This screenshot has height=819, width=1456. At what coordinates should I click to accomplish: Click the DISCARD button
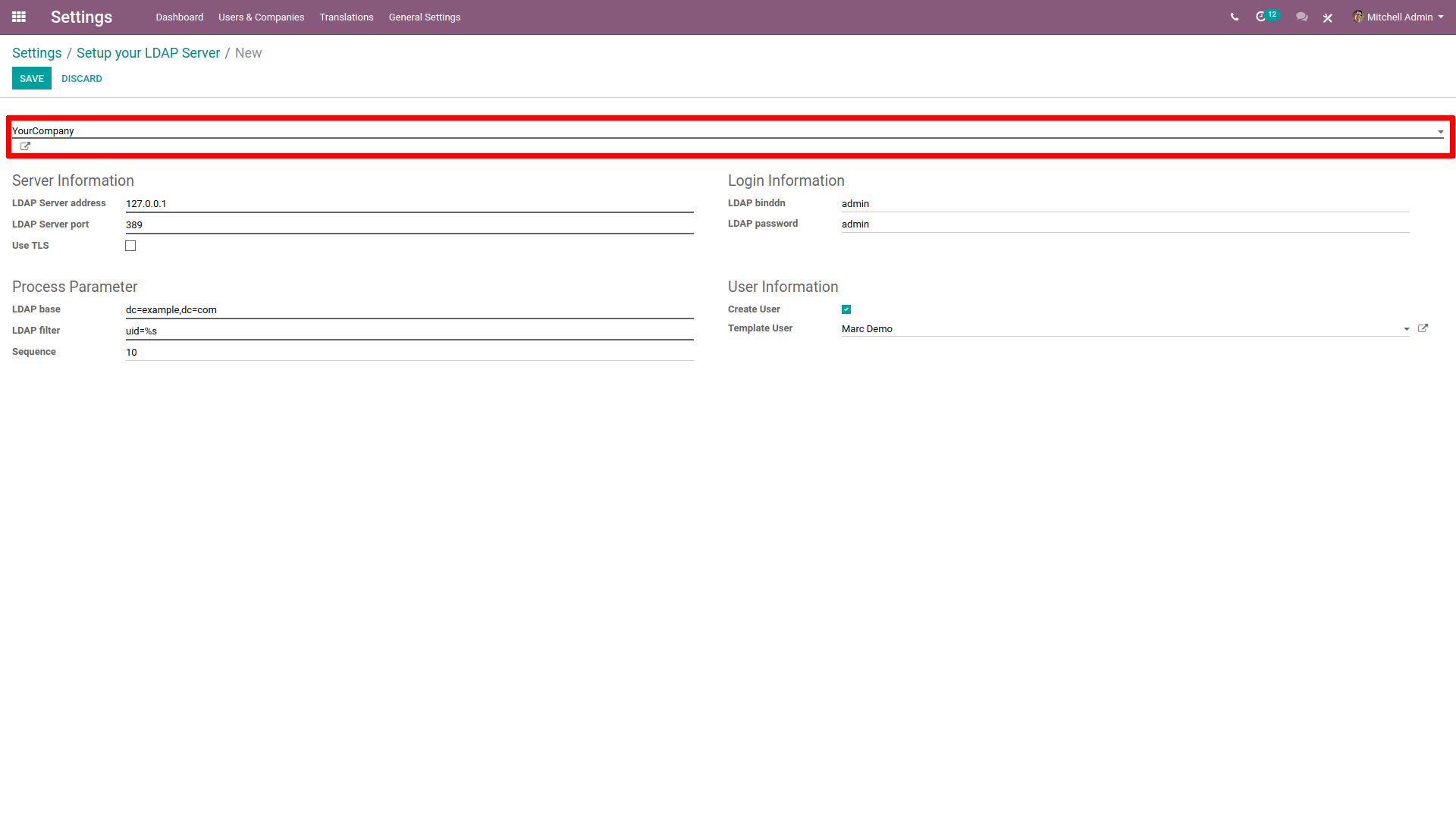(80, 79)
